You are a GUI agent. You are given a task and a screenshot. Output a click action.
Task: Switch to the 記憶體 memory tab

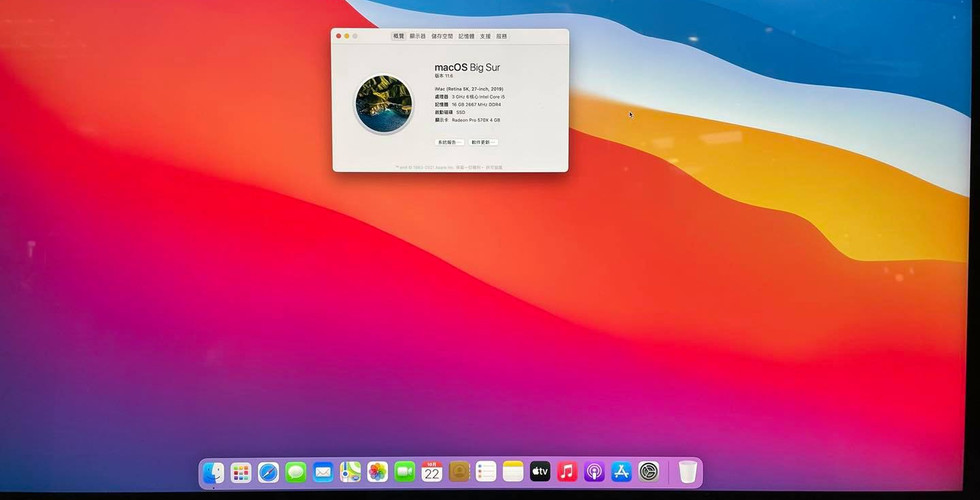pyautogui.click(x=466, y=36)
